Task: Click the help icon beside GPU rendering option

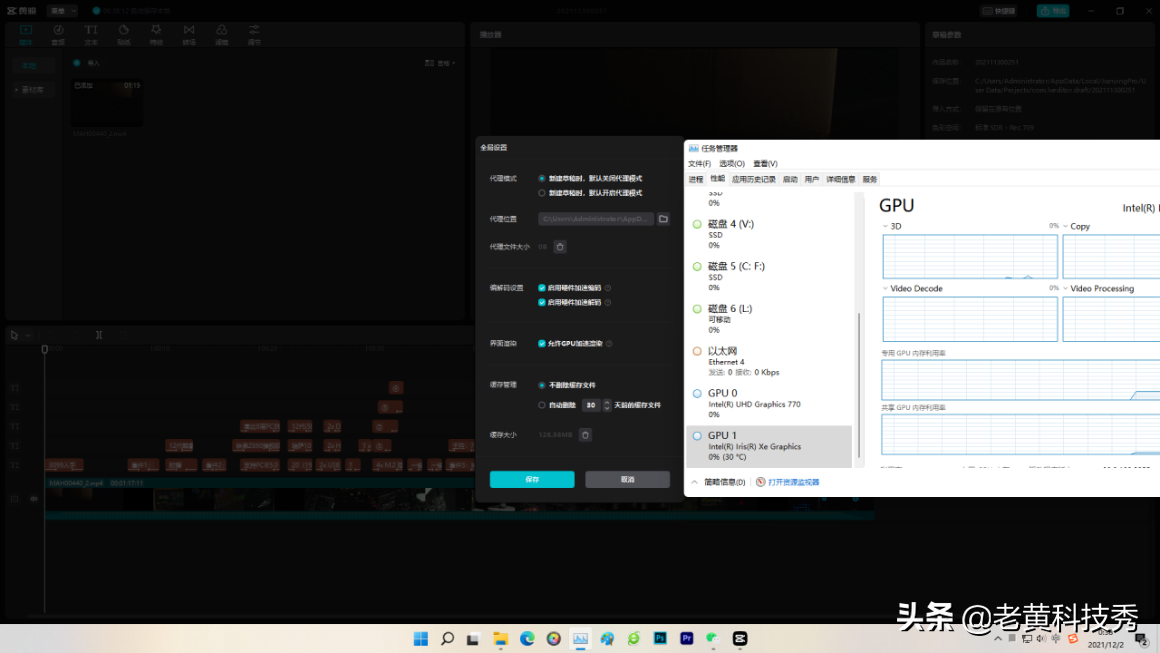Action: pyautogui.click(x=609, y=343)
